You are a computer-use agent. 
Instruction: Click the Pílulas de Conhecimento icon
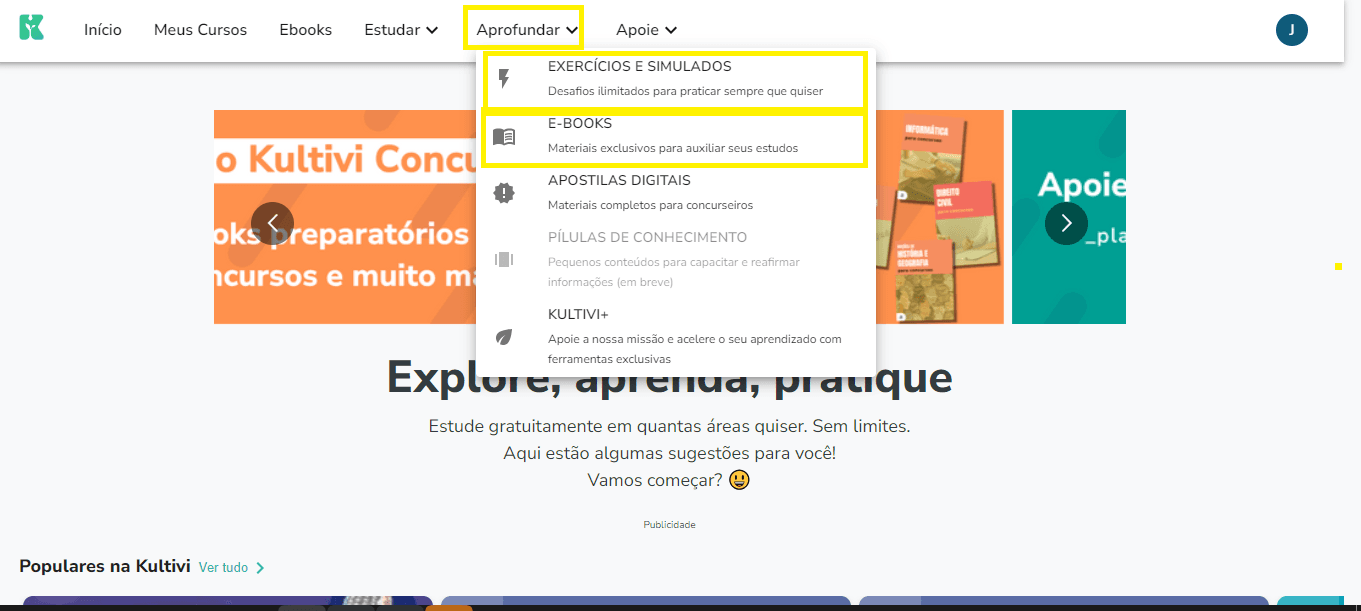504,260
